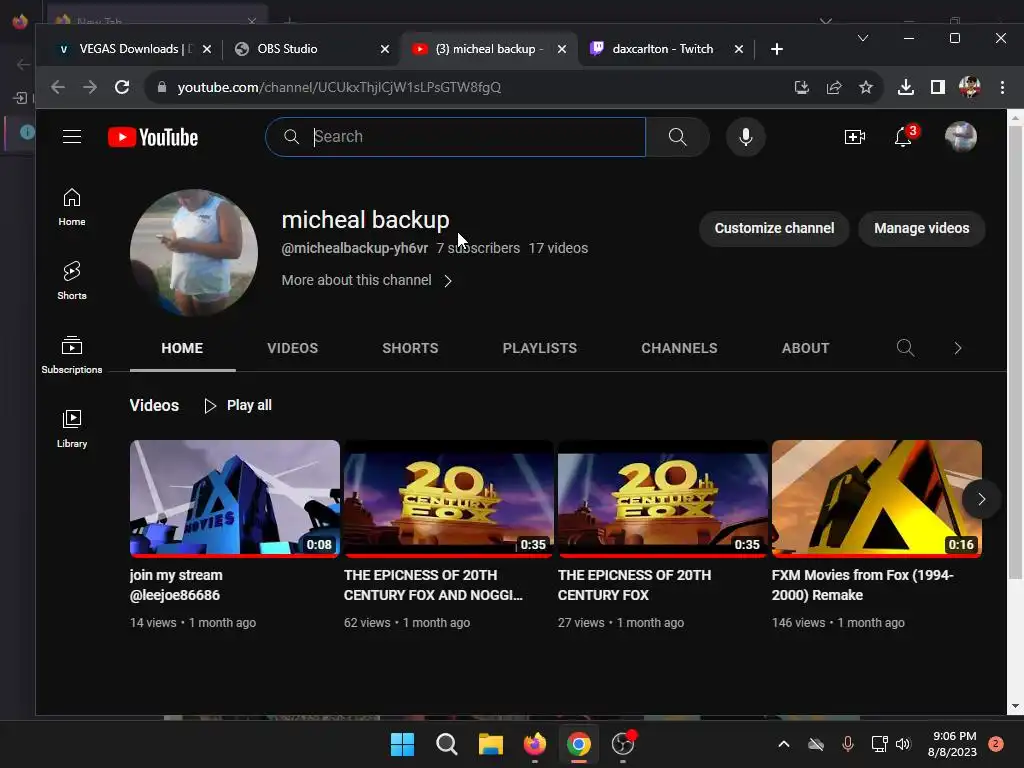
Task: Open Subscriptions in the sidebar
Action: (72, 355)
